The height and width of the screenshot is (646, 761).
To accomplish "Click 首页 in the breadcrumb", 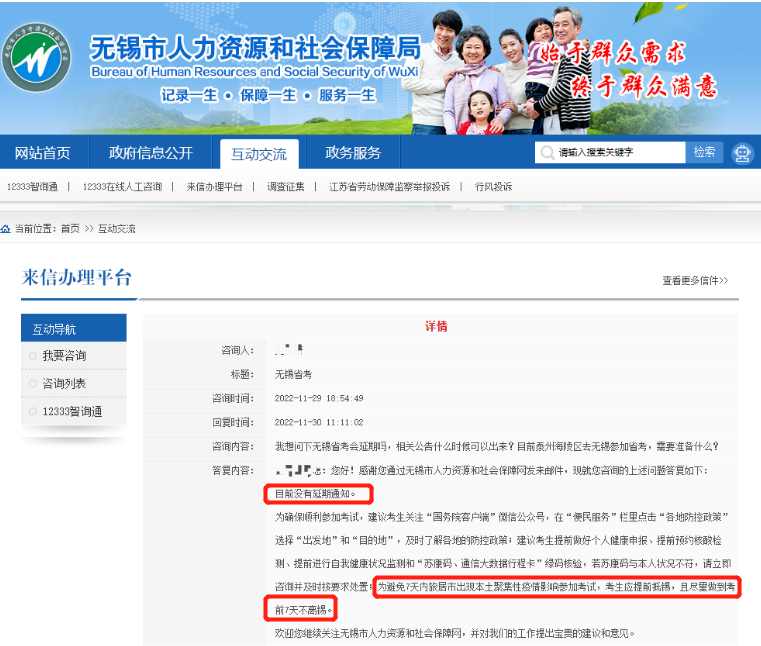I will tap(70, 229).
